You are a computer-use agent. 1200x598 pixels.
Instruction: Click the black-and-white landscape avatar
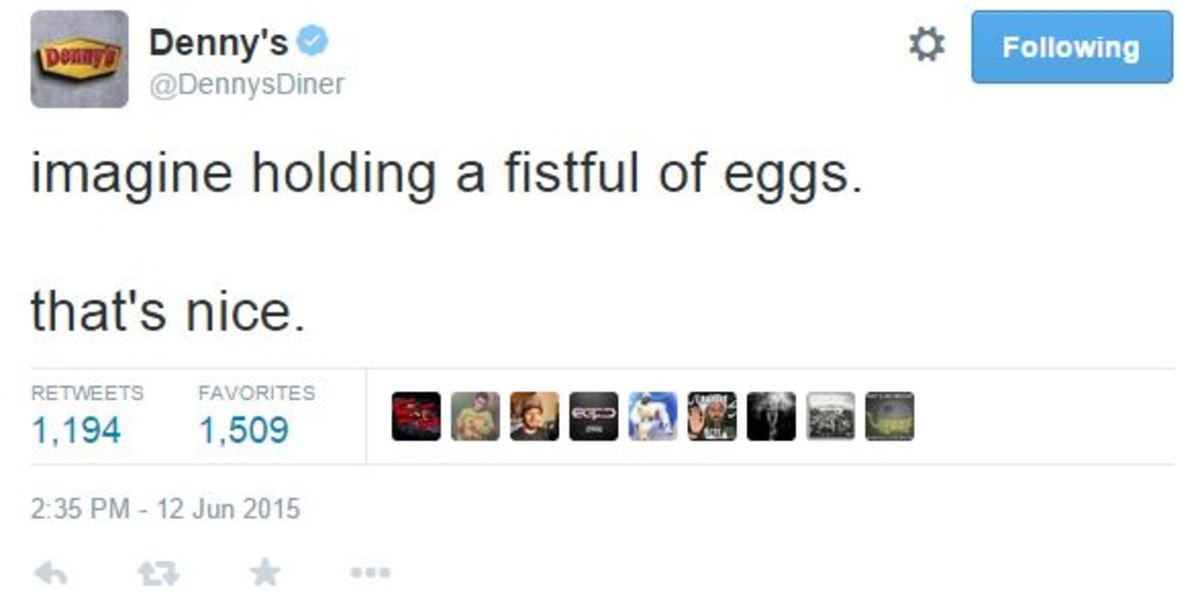click(x=831, y=416)
